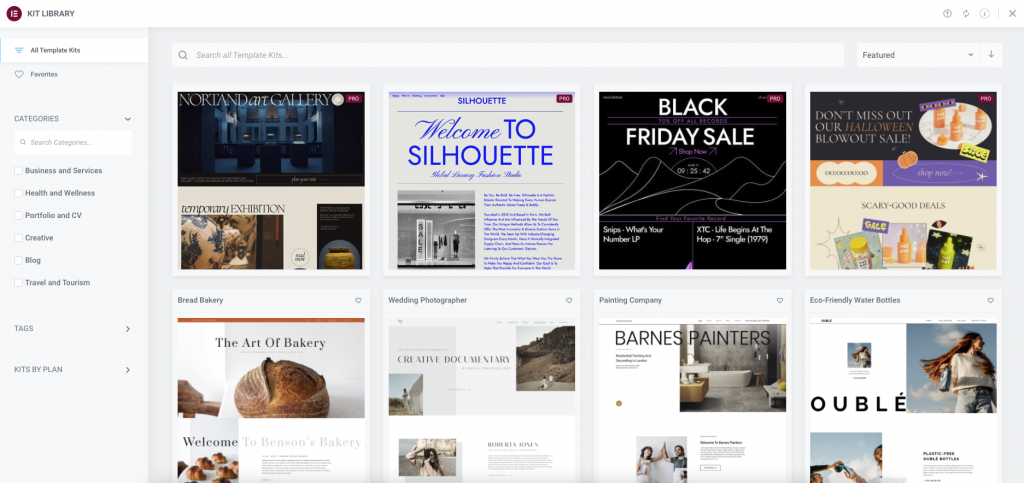
Task: Tick the Travel and Tourism checkbox
Action: pos(19,283)
